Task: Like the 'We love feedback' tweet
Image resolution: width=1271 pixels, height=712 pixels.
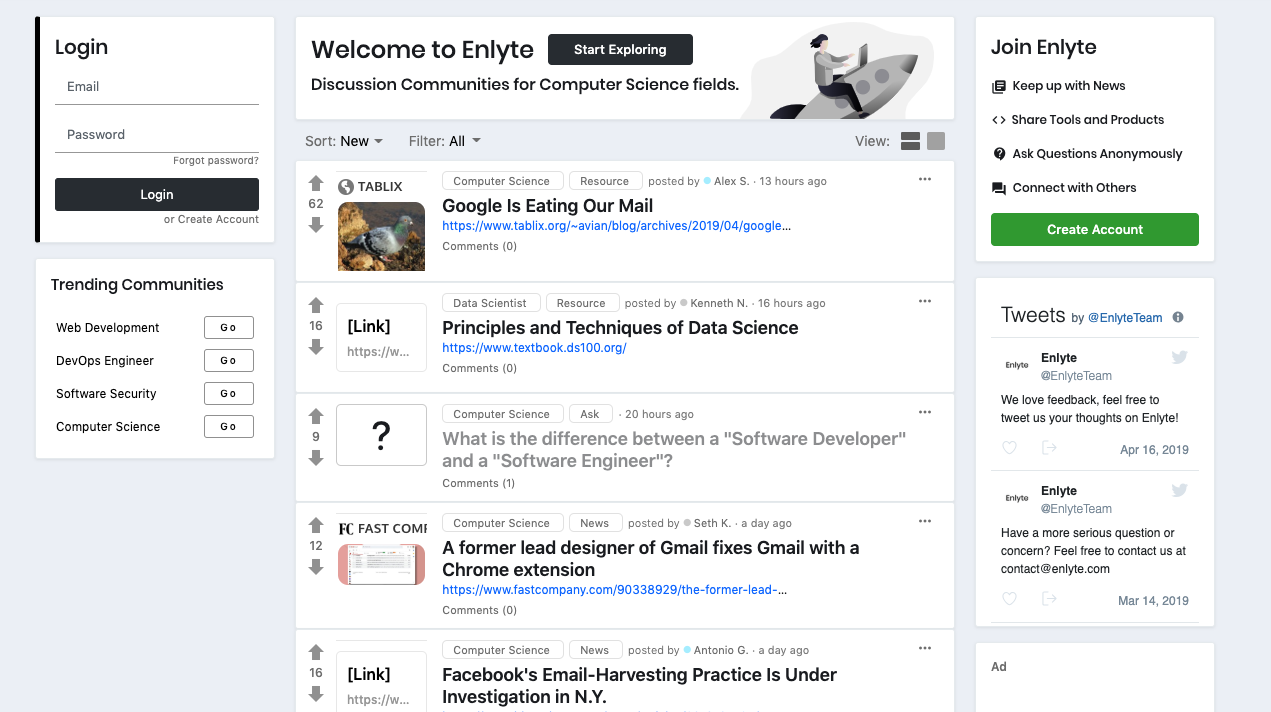Action: tap(1010, 448)
